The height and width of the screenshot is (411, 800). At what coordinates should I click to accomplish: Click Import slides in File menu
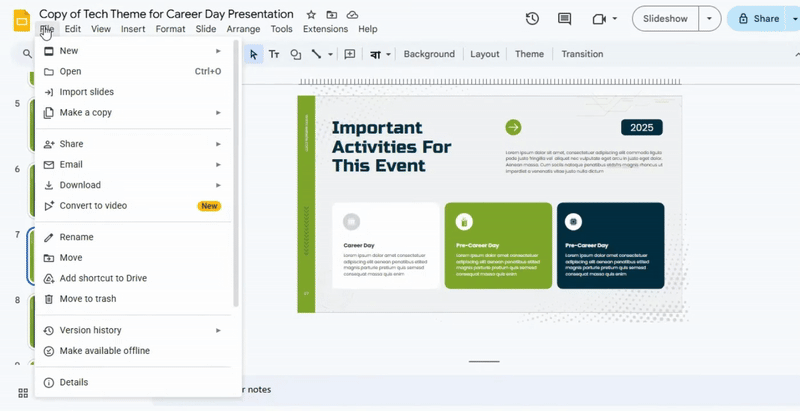[x=86, y=92]
